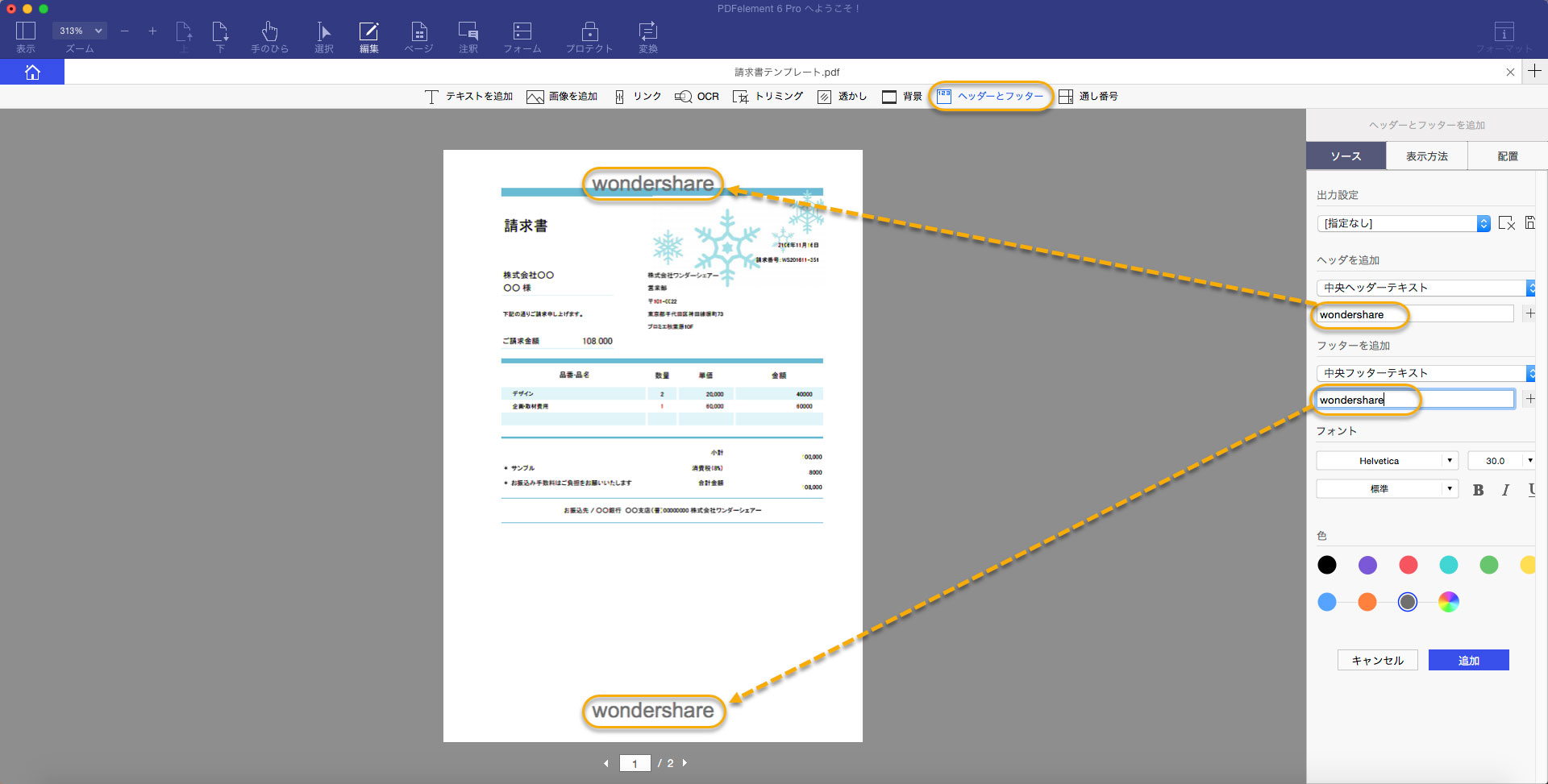1548x784 pixels.
Task: Select the リンク link tool
Action: 638,96
